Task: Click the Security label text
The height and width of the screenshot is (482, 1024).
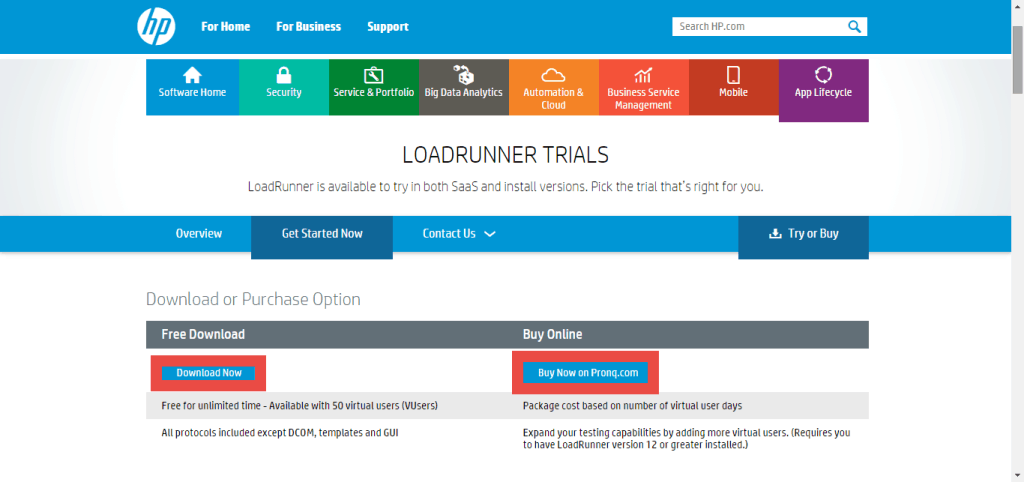Action: point(284,93)
